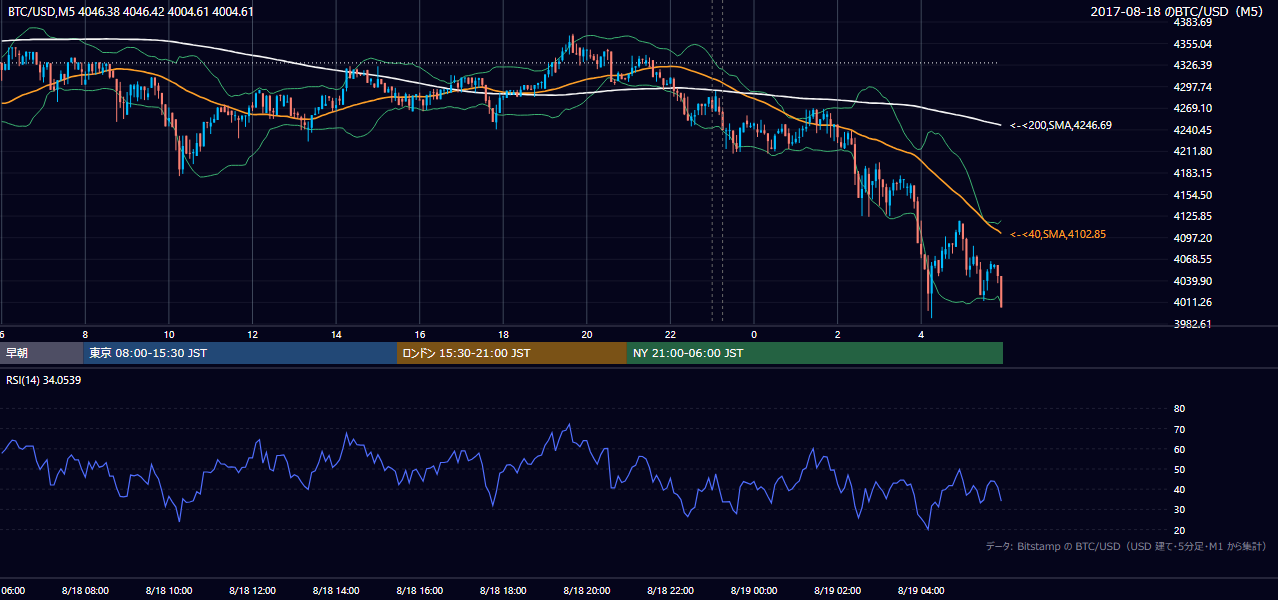Image resolution: width=1278 pixels, height=600 pixels.
Task: Click the bottom time label 8/18 22:00
Action: (x=669, y=591)
